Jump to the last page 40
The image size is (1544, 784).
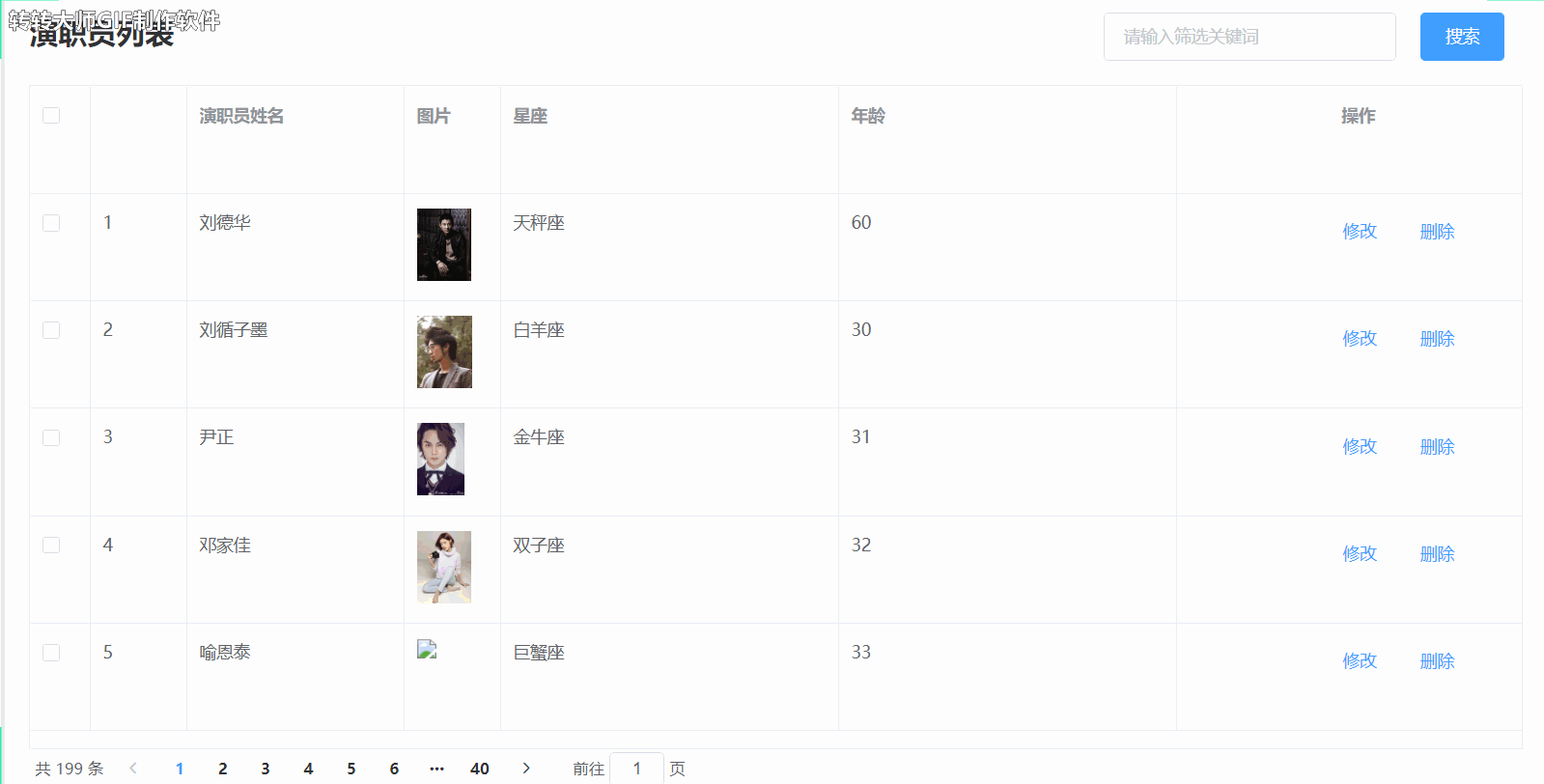pyautogui.click(x=480, y=769)
